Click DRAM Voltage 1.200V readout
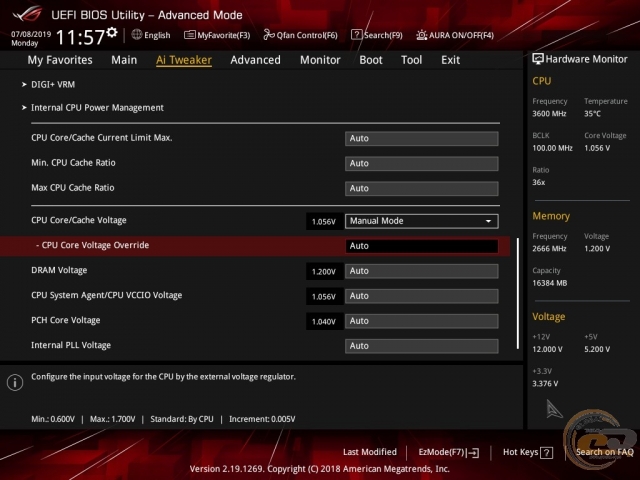 [324, 272]
